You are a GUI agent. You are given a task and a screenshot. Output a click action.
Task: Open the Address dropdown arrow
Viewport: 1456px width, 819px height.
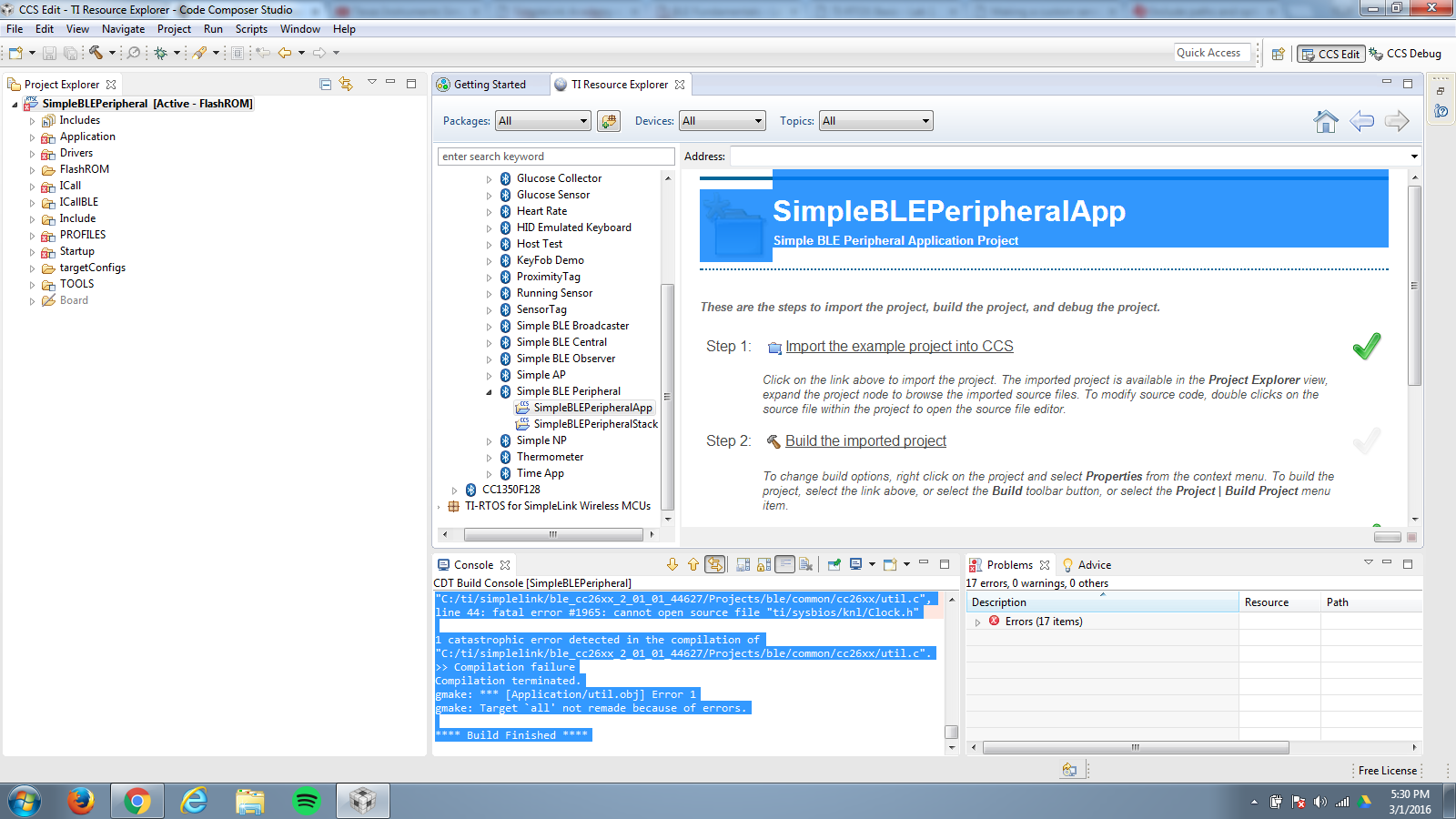[x=1414, y=157]
